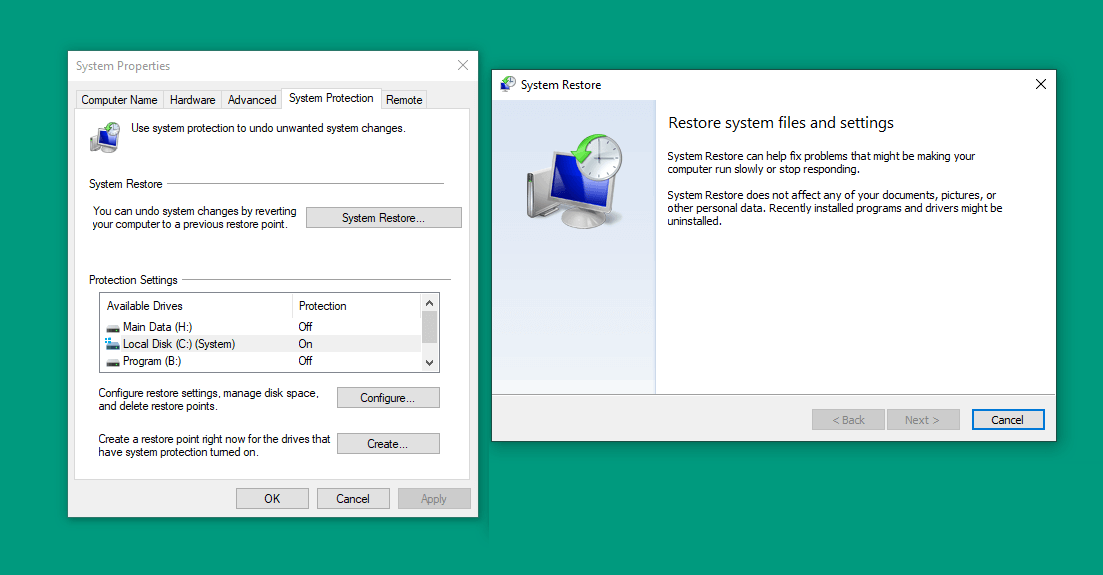This screenshot has width=1103, height=575.
Task: Open the Hardware tab
Action: [x=193, y=100]
